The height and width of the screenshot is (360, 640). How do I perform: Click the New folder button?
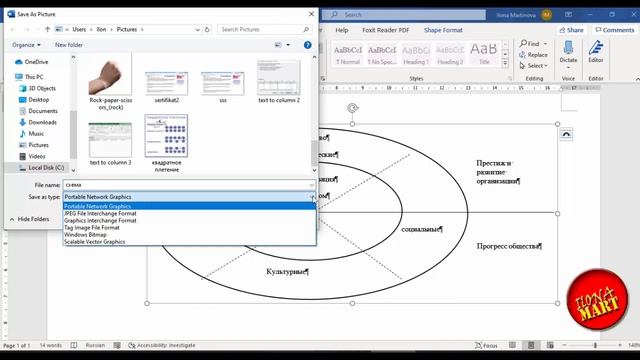tap(69, 45)
